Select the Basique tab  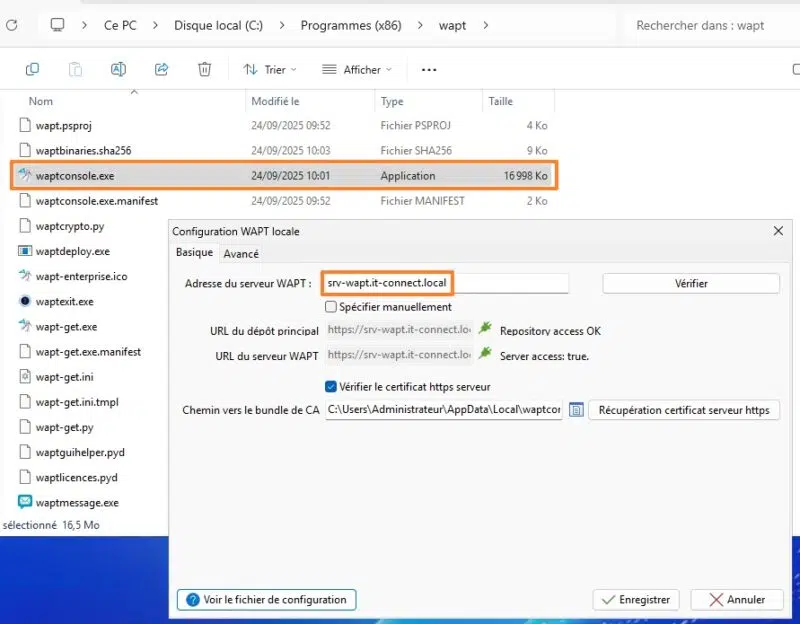pyautogui.click(x=194, y=253)
